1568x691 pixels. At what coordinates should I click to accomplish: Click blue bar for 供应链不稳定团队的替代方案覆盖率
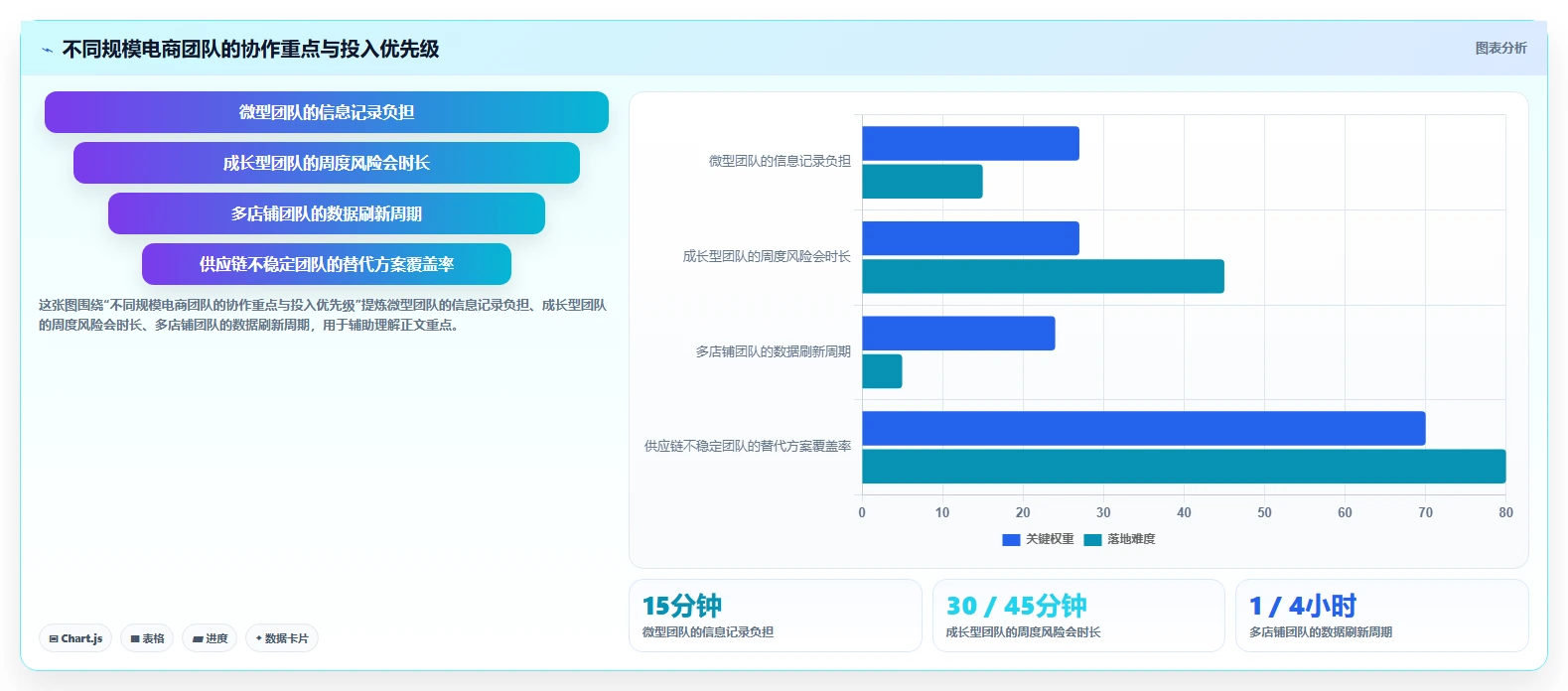(1144, 428)
